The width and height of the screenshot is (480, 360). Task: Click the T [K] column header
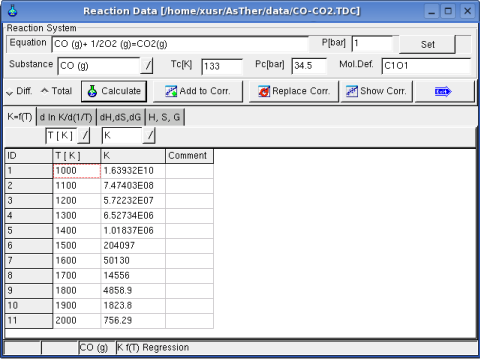pyautogui.click(x=77, y=156)
